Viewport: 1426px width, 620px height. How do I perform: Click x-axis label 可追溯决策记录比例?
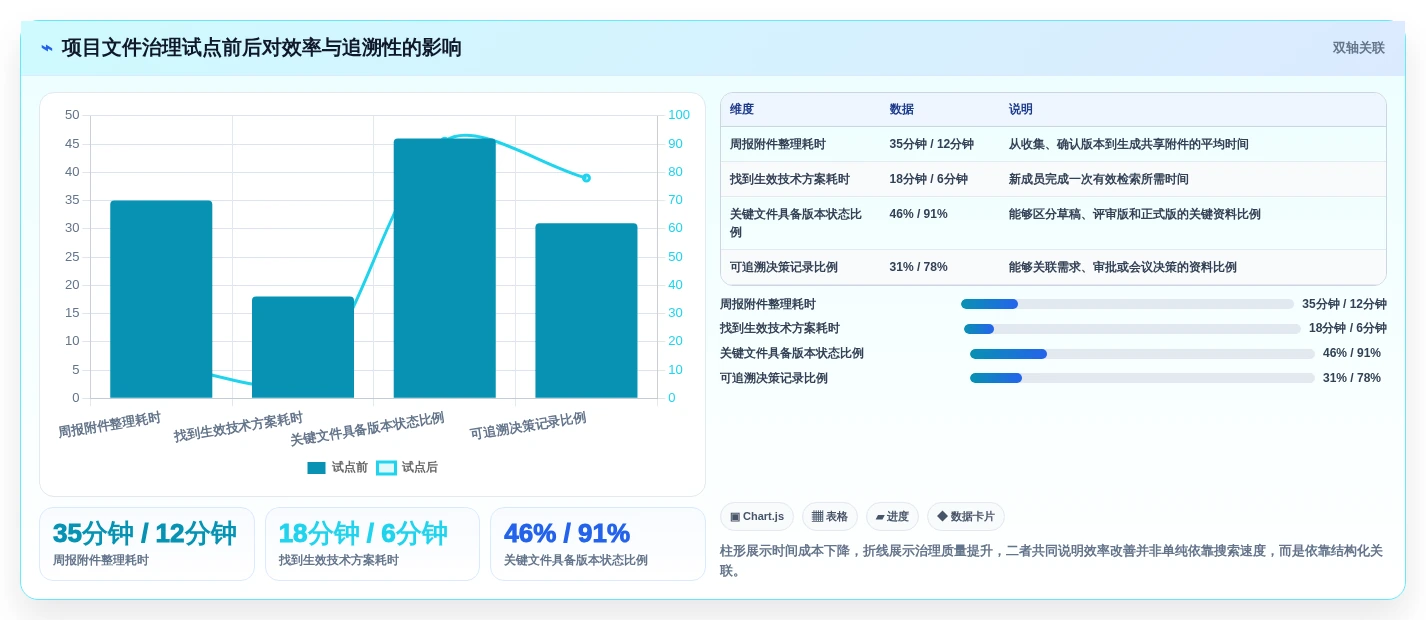pyautogui.click(x=528, y=426)
